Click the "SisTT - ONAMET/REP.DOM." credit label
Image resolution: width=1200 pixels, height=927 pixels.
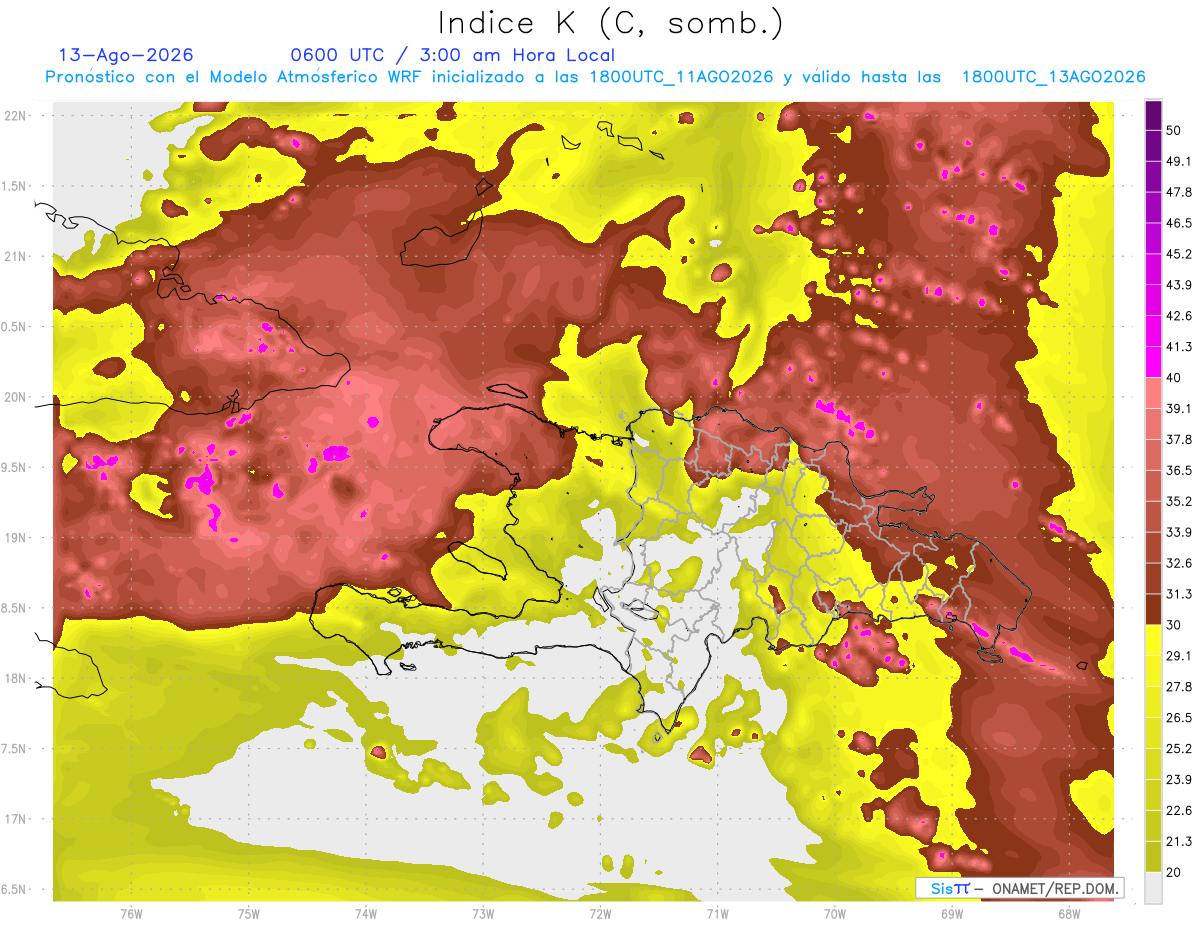[1019, 888]
